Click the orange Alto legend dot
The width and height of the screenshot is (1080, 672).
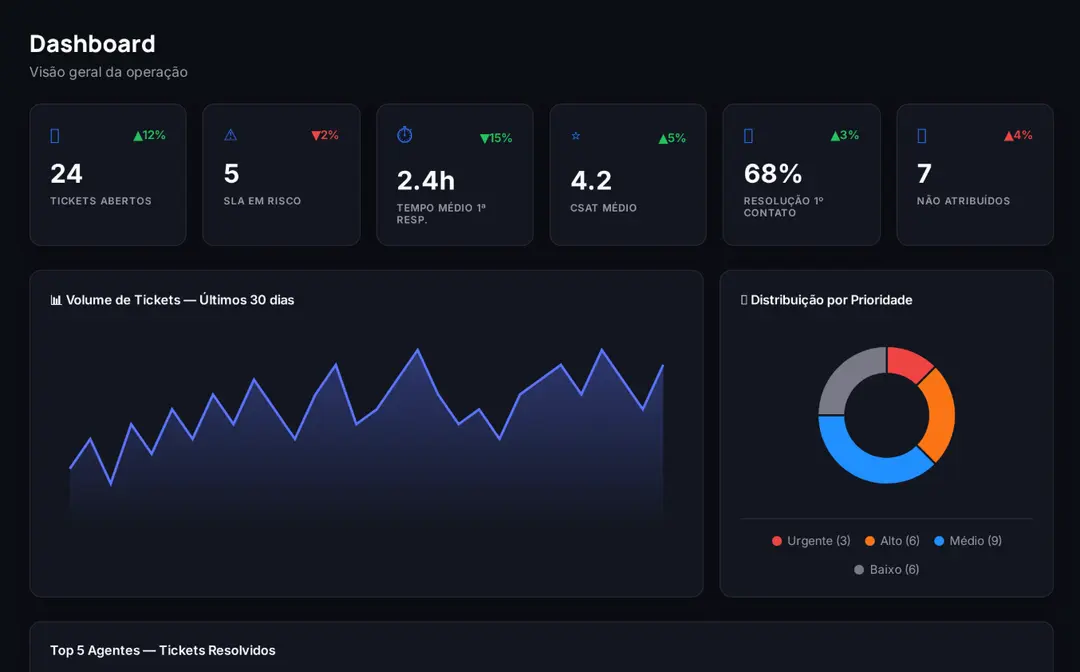tap(870, 541)
